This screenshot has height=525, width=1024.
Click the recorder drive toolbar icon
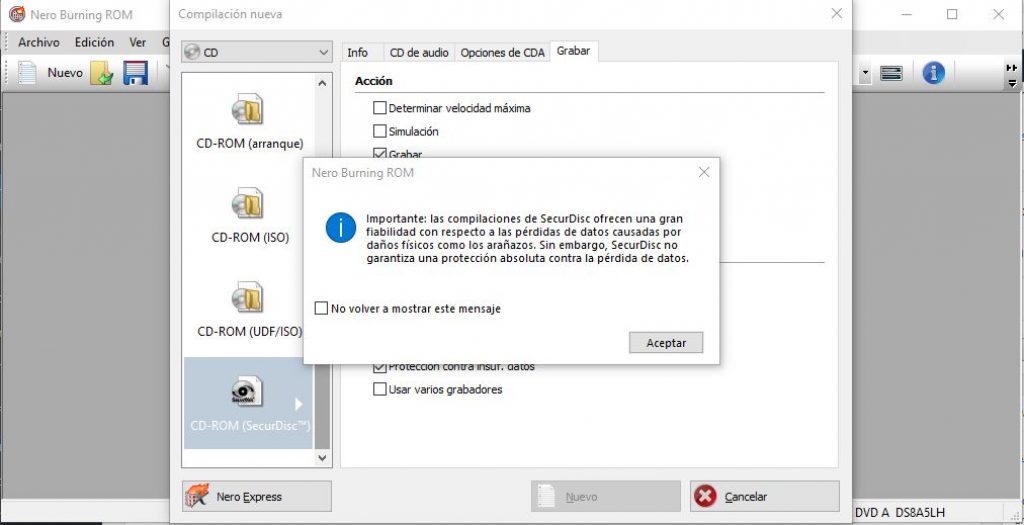[891, 73]
